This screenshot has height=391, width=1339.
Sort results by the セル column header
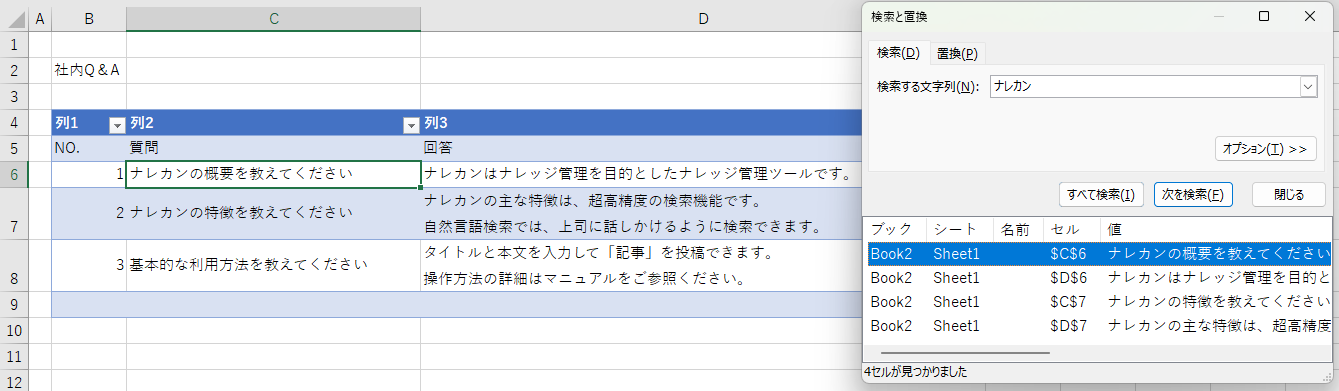[1072, 229]
